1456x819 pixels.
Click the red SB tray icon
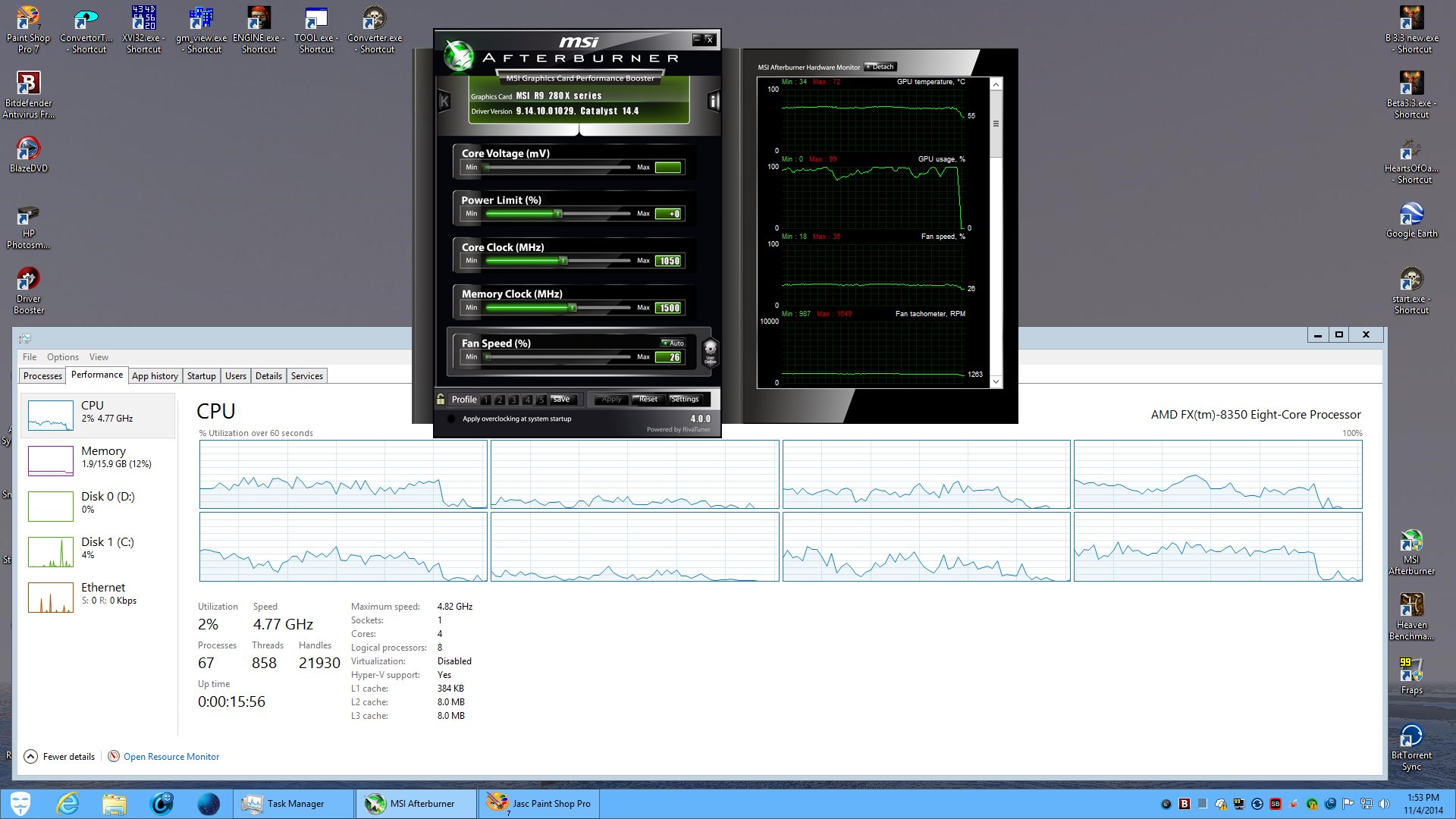point(1276,804)
